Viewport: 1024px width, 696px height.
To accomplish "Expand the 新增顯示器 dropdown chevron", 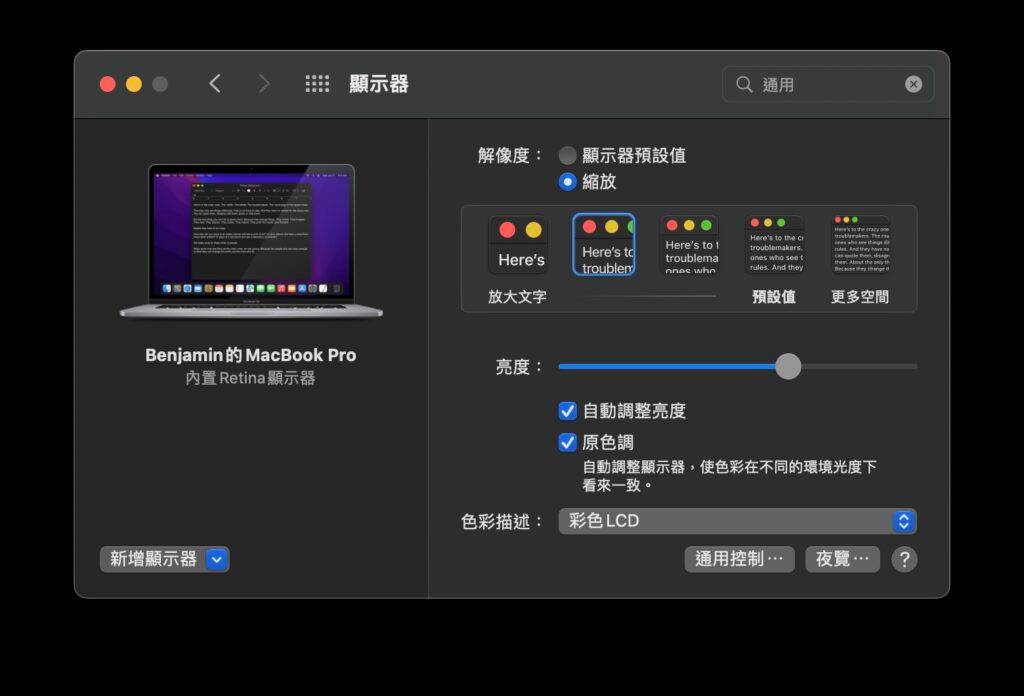I will coord(216,559).
